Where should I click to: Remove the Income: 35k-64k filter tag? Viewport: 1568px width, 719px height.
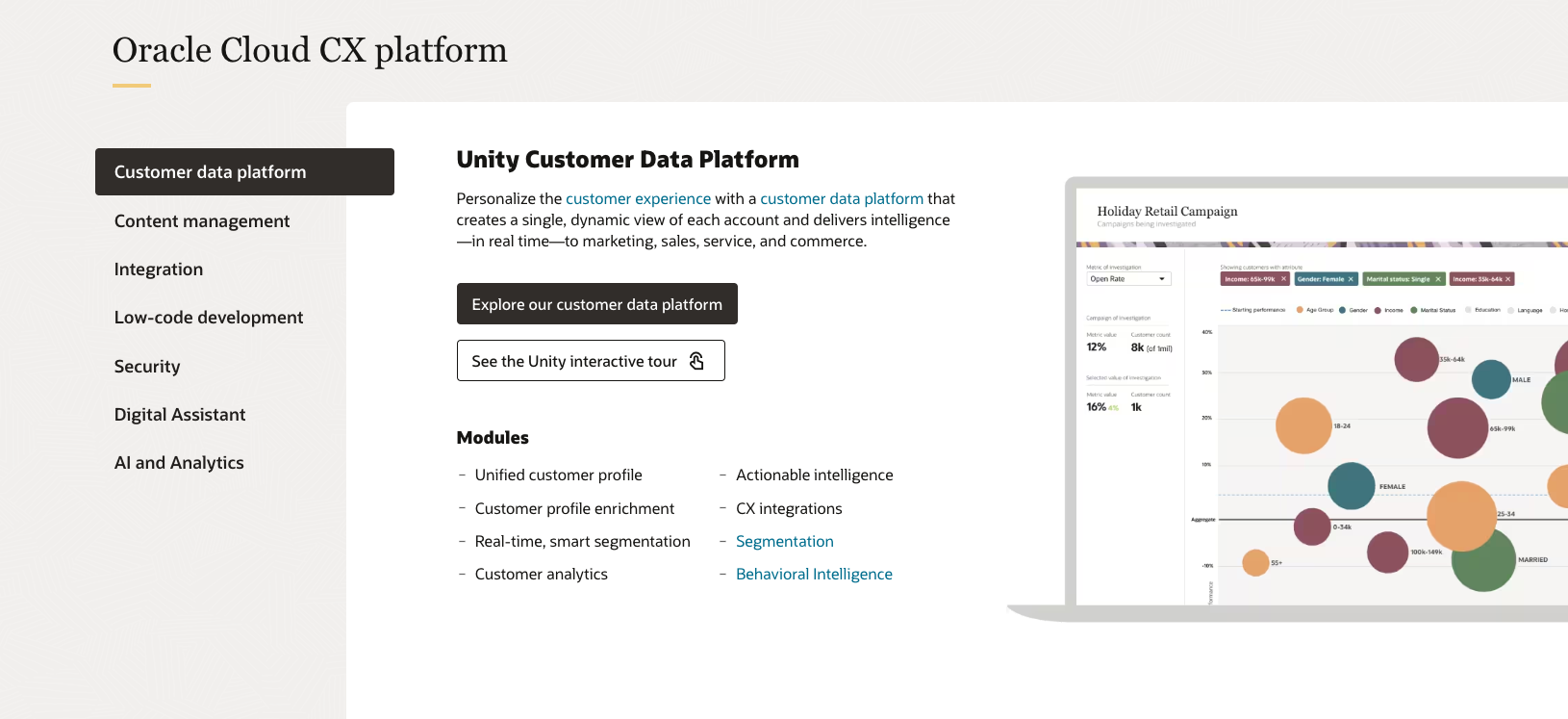point(1508,279)
